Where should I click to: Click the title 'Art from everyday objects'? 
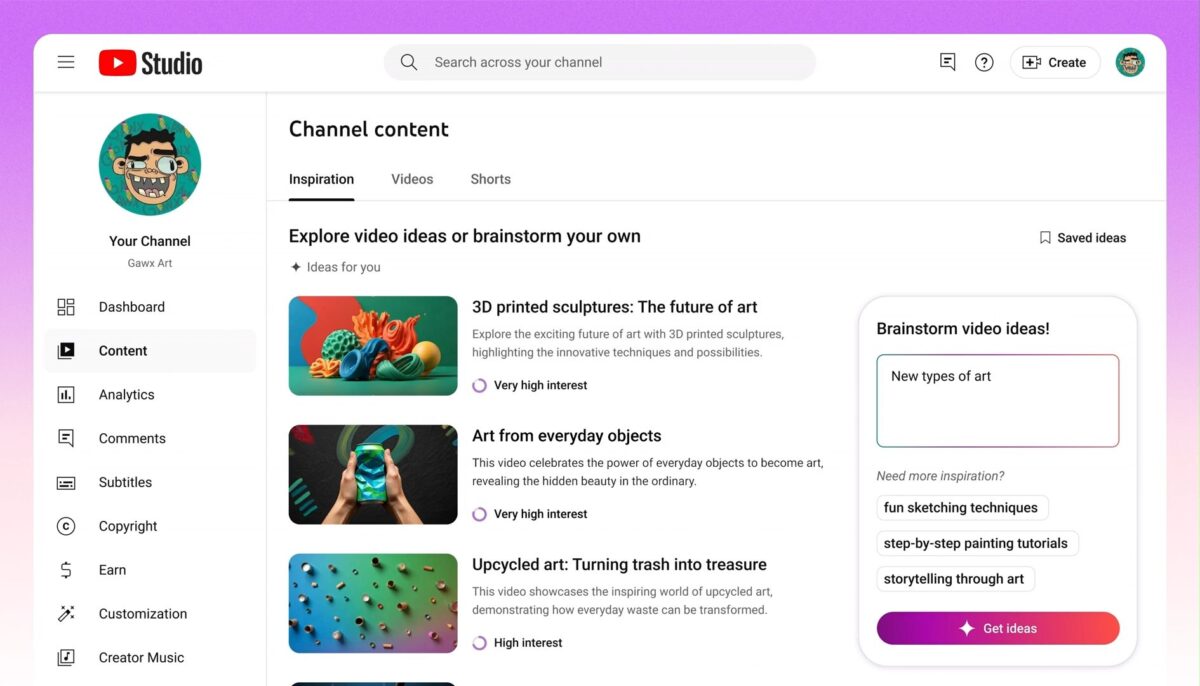pos(566,436)
